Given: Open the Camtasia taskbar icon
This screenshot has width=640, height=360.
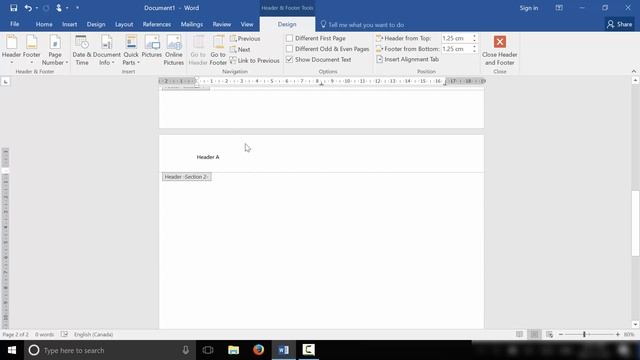Looking at the screenshot, I should click(x=309, y=350).
